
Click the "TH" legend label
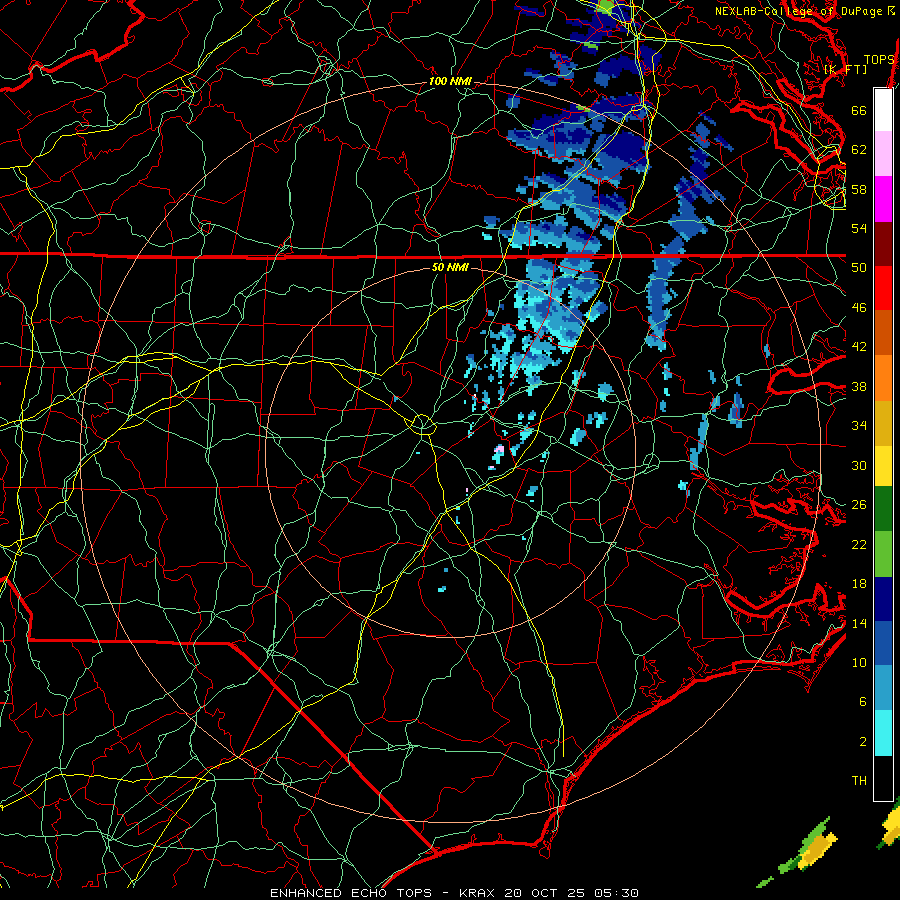[859, 781]
